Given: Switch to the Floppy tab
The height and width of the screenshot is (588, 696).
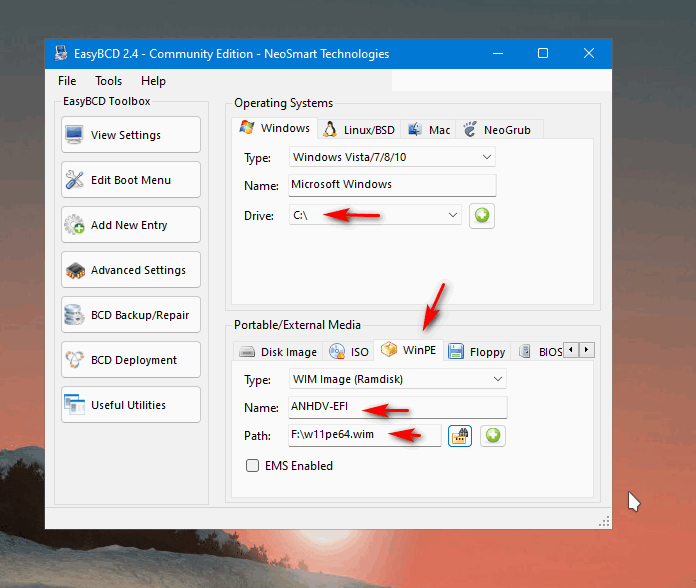Looking at the screenshot, I should 477,352.
